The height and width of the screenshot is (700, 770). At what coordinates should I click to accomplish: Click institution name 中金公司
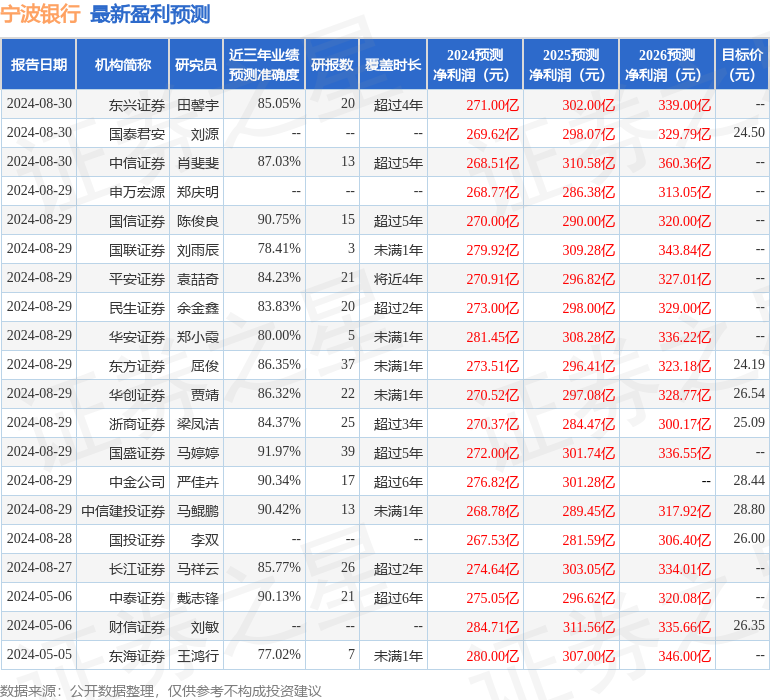[x=137, y=481]
